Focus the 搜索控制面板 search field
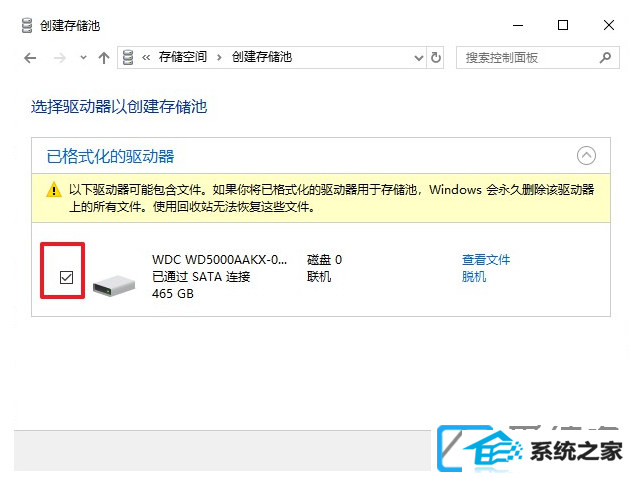 coord(530,58)
